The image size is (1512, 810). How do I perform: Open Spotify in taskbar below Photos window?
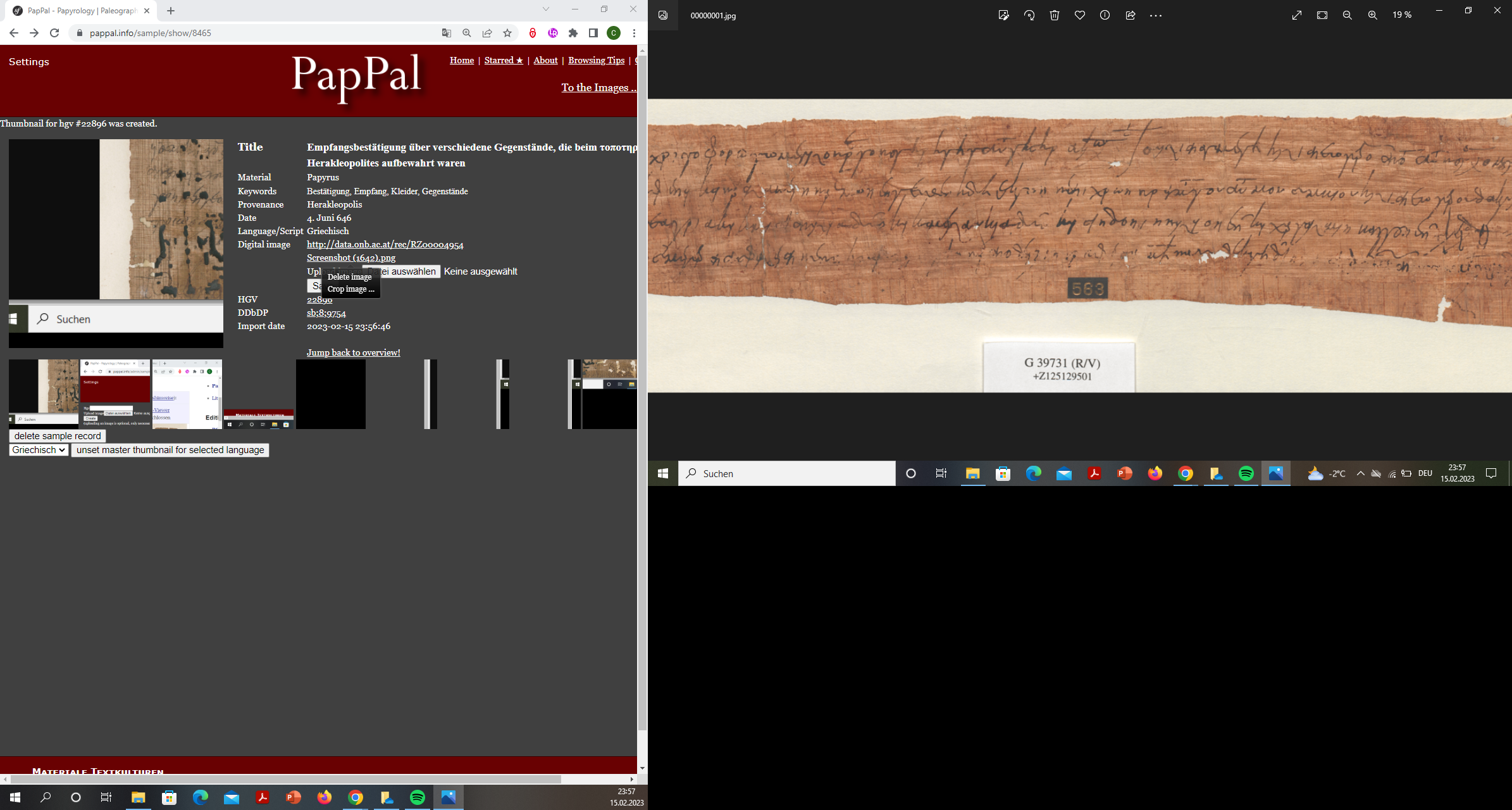1246,473
